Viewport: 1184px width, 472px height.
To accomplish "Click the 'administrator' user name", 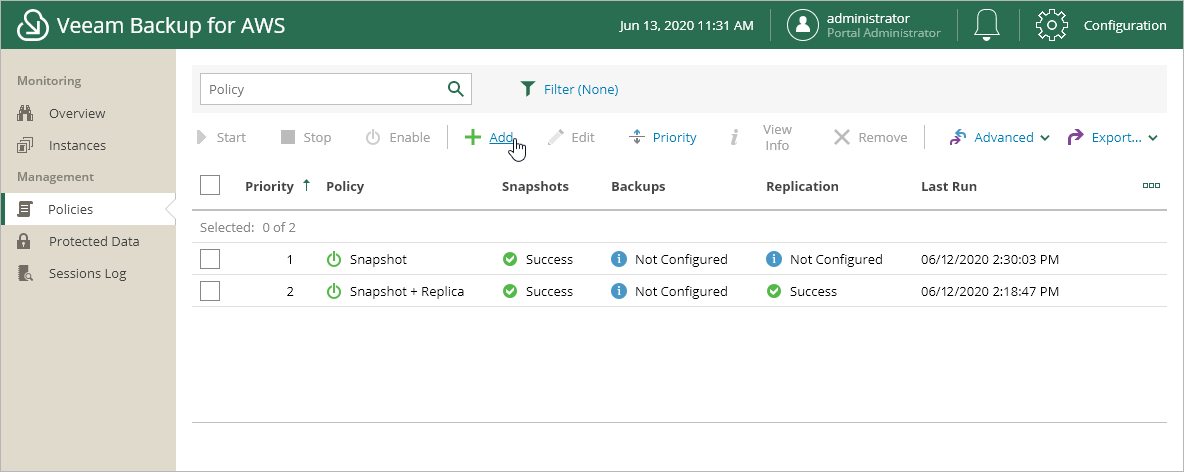I will [868, 18].
